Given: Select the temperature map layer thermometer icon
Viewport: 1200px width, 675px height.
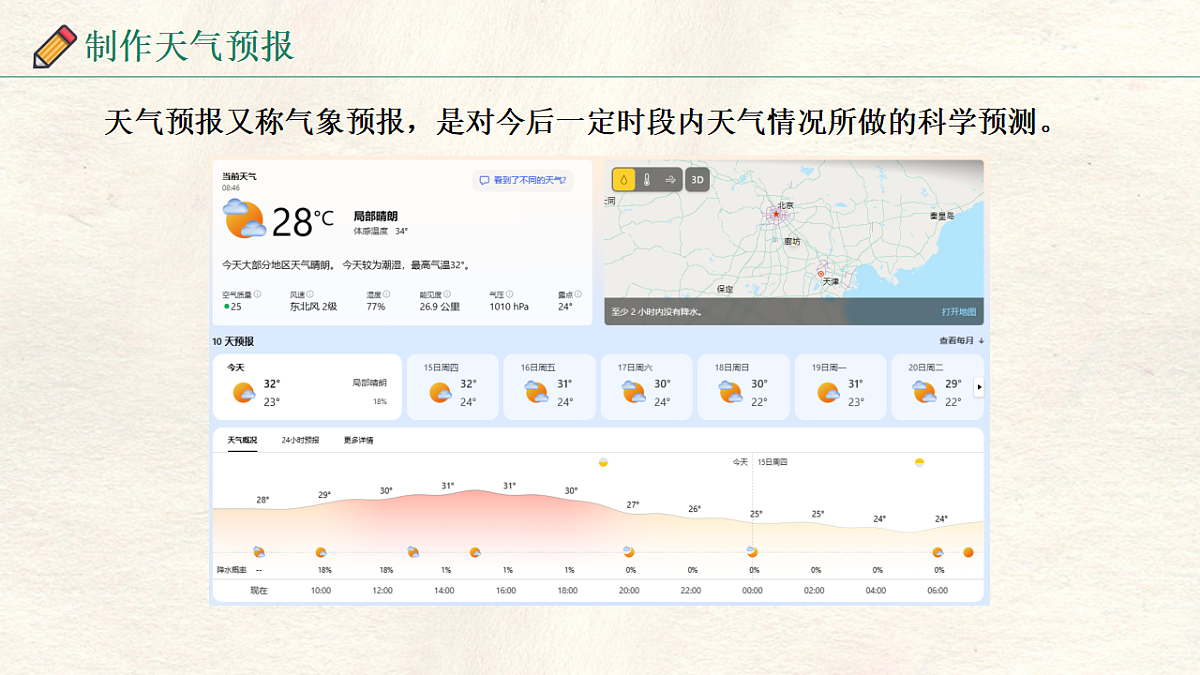Looking at the screenshot, I should (647, 180).
